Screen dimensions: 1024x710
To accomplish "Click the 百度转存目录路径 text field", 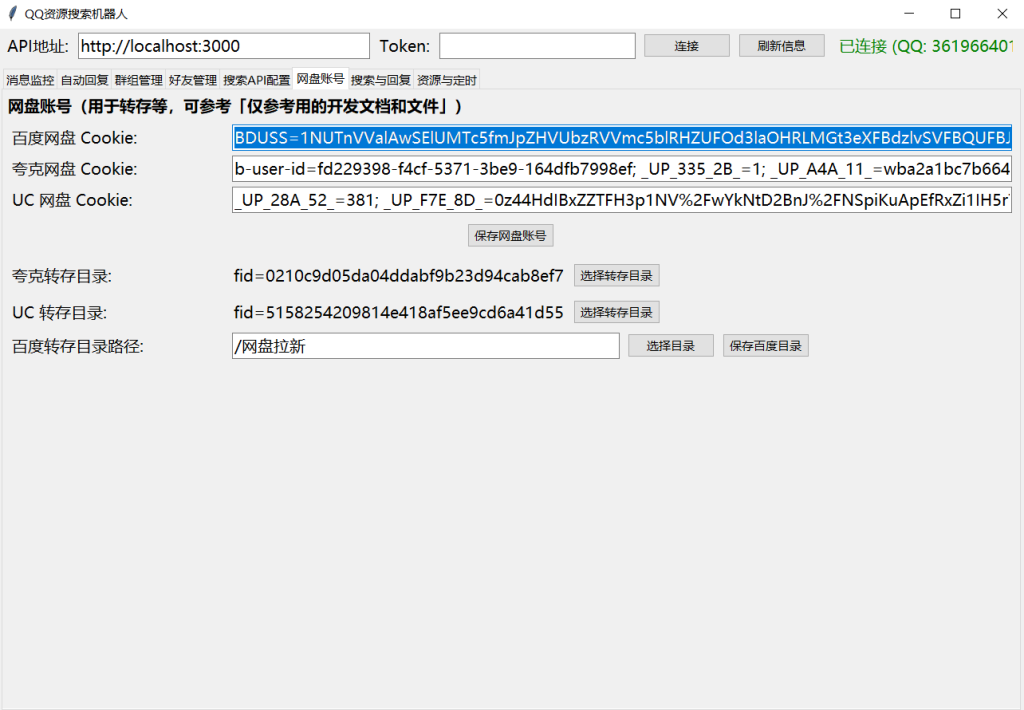I will tap(425, 346).
